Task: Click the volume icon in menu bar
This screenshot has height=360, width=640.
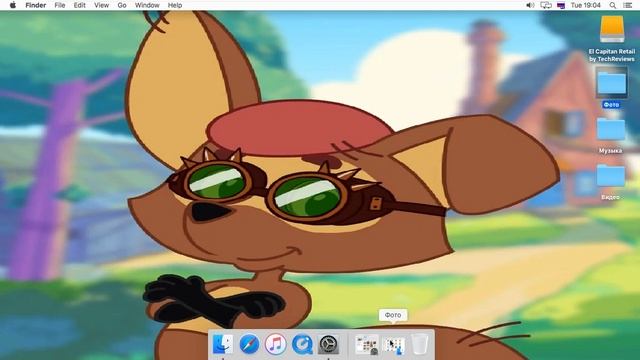Action: (x=530, y=5)
